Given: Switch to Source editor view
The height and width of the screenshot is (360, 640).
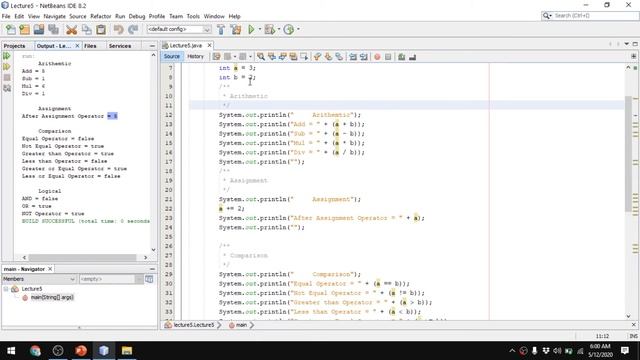Looking at the screenshot, I should pyautogui.click(x=172, y=57).
